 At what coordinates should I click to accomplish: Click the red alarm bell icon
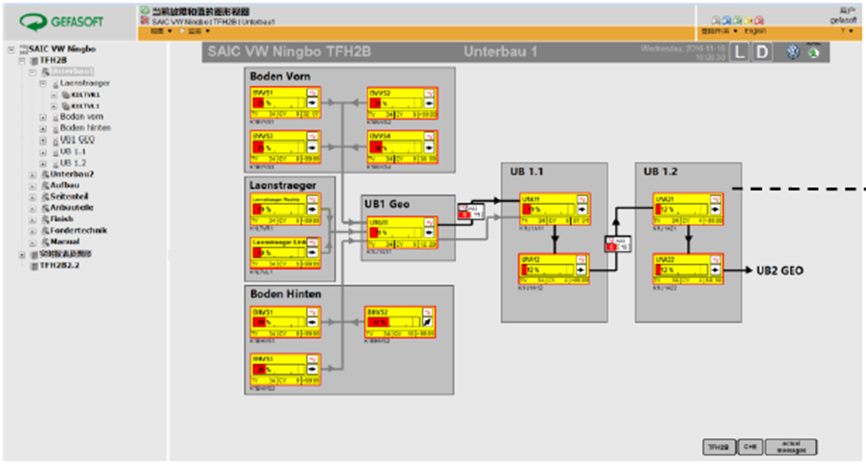pyautogui.click(x=759, y=20)
